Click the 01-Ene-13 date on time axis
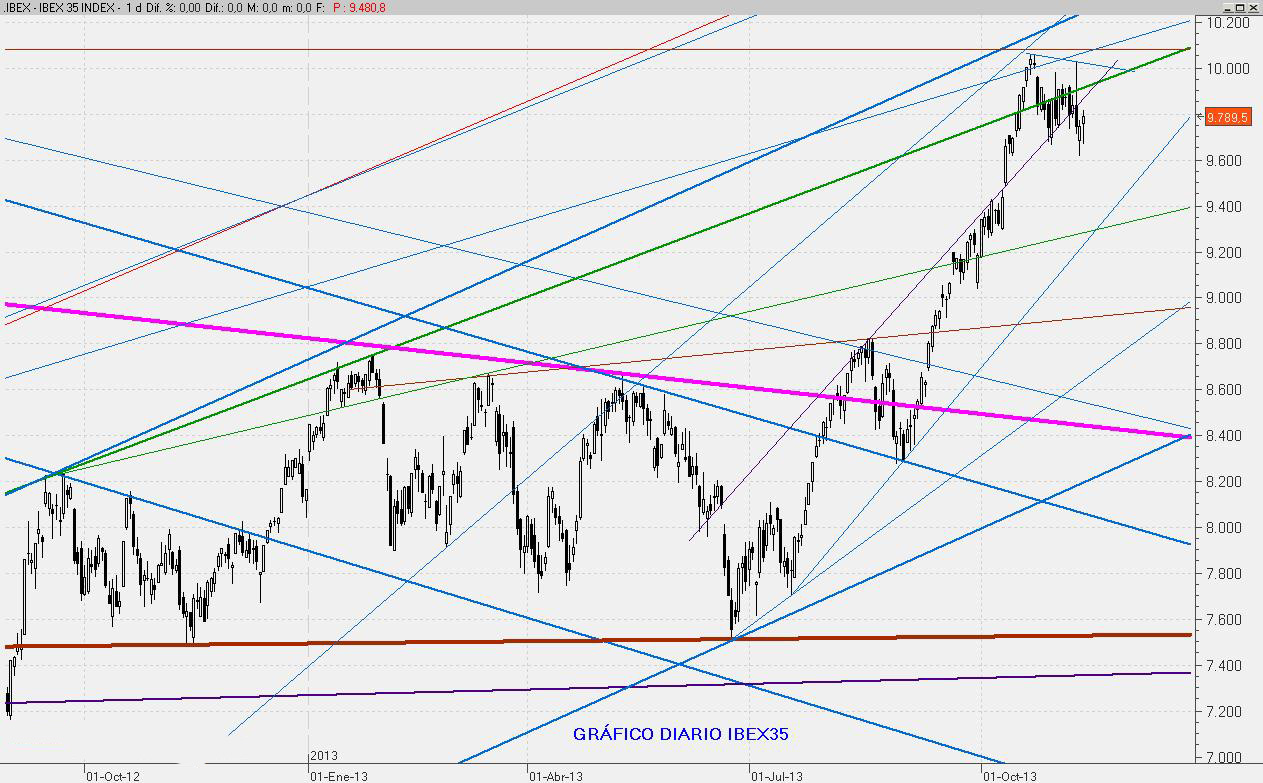 pyautogui.click(x=338, y=775)
